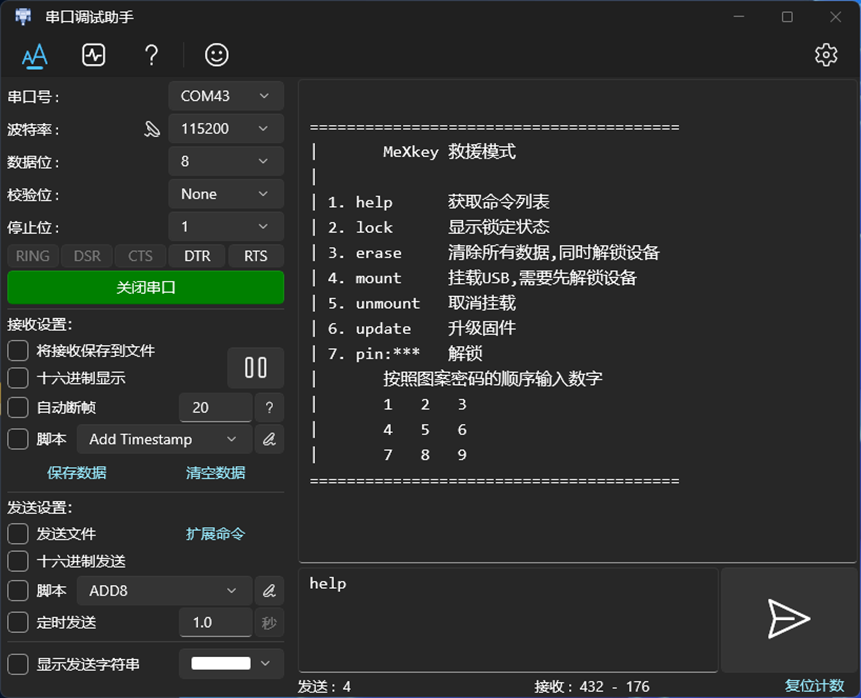The image size is (861, 698).
Task: Switch to the waveform monitor view
Action: pyautogui.click(x=93, y=55)
